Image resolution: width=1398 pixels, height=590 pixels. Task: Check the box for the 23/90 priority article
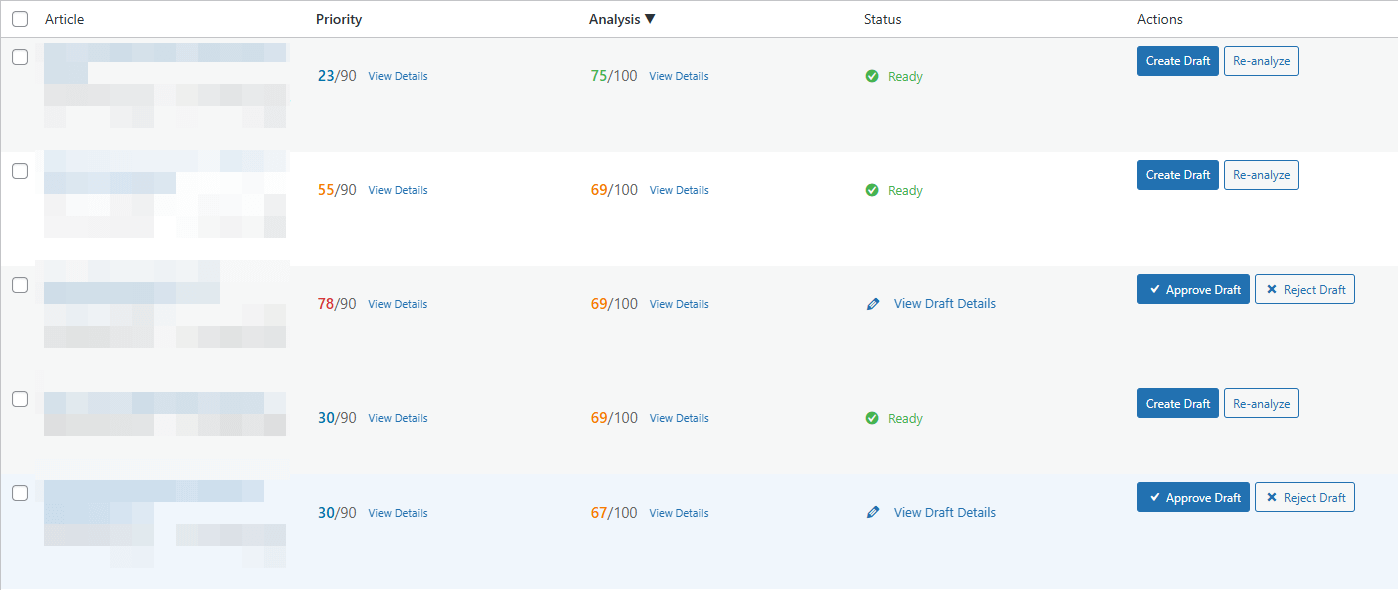click(x=20, y=57)
